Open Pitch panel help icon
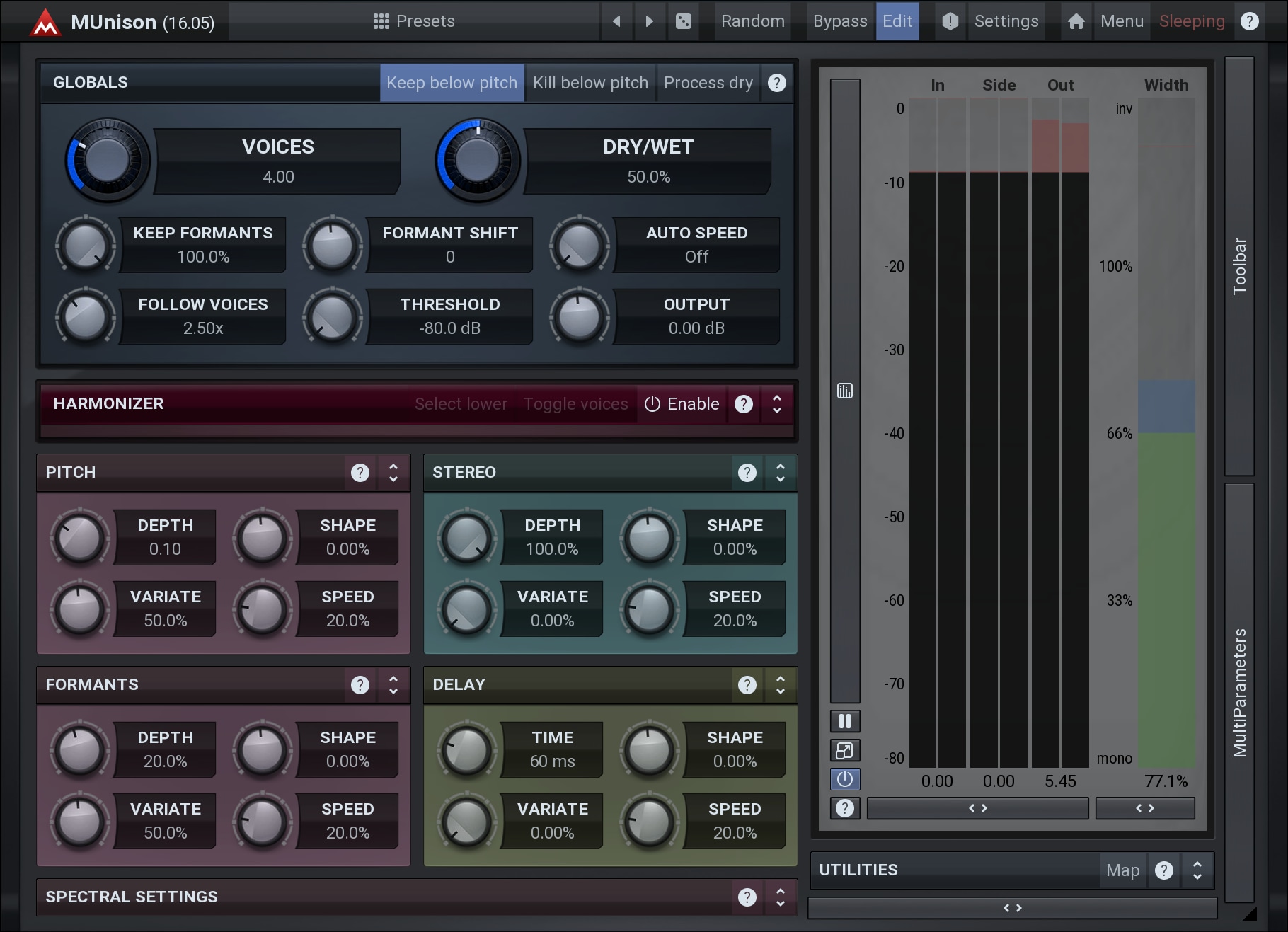The image size is (1288, 932). pos(360,473)
